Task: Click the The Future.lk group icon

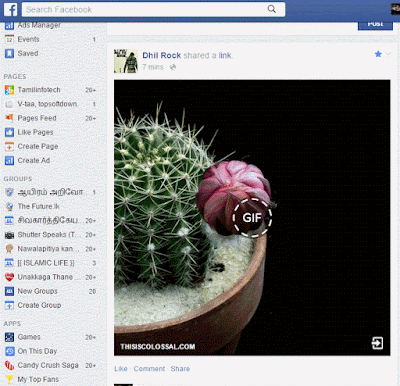Action: [9, 207]
